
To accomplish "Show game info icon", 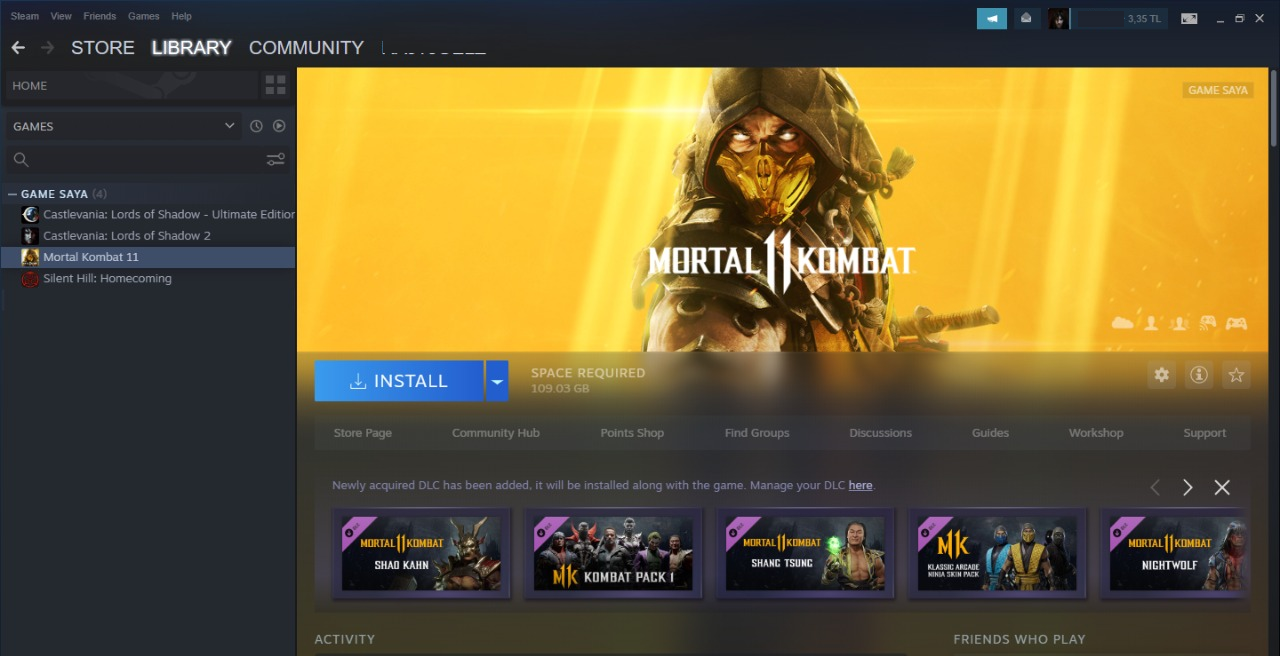I will [x=1198, y=375].
